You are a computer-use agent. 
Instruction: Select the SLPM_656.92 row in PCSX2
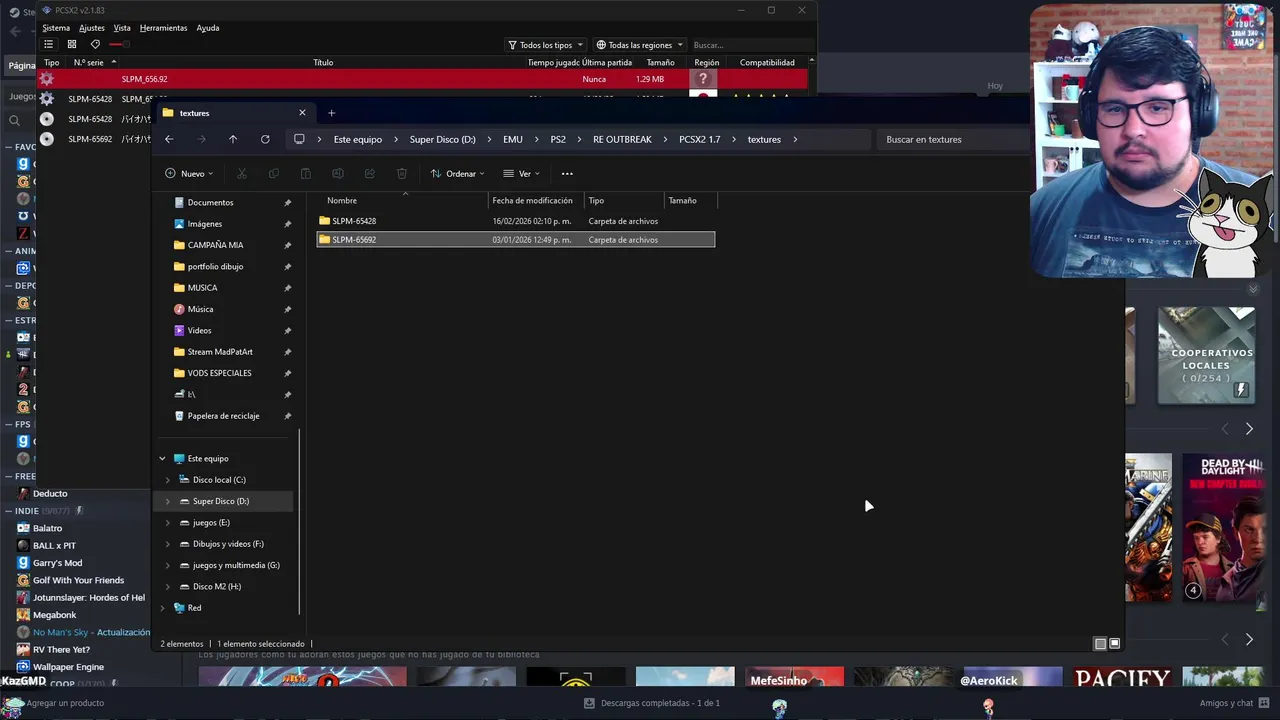coord(422,79)
